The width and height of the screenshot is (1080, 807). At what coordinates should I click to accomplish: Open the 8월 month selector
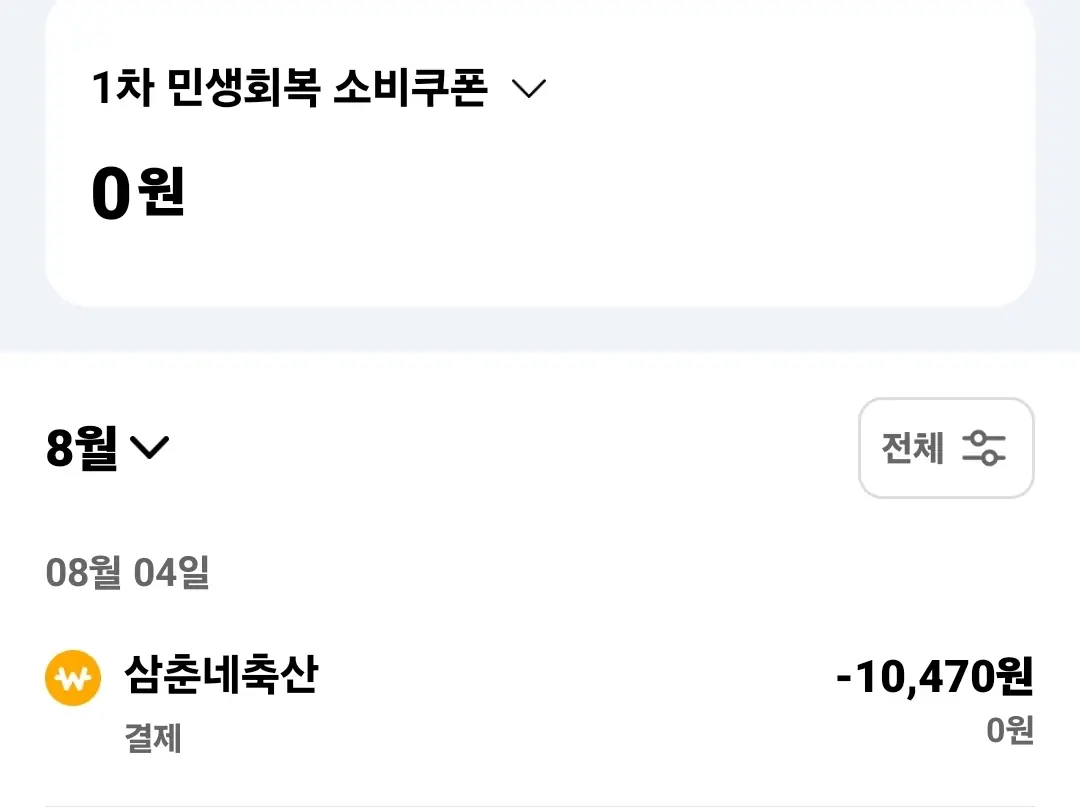click(107, 448)
